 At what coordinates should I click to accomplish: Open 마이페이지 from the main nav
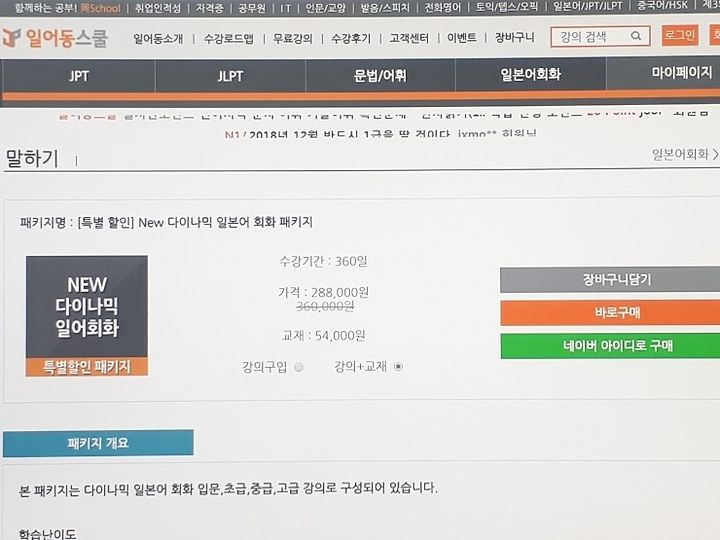coord(682,73)
